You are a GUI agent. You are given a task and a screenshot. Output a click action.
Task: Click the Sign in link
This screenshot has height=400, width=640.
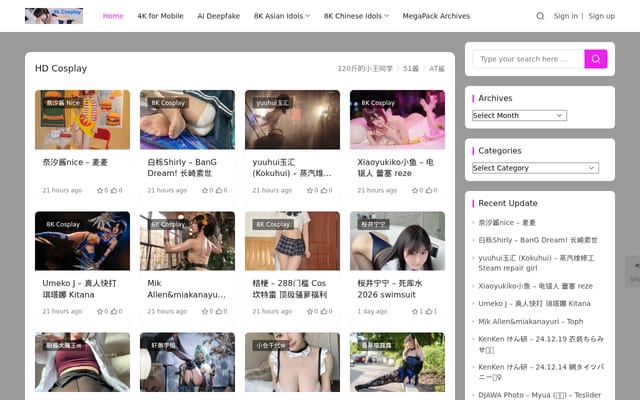click(x=565, y=16)
